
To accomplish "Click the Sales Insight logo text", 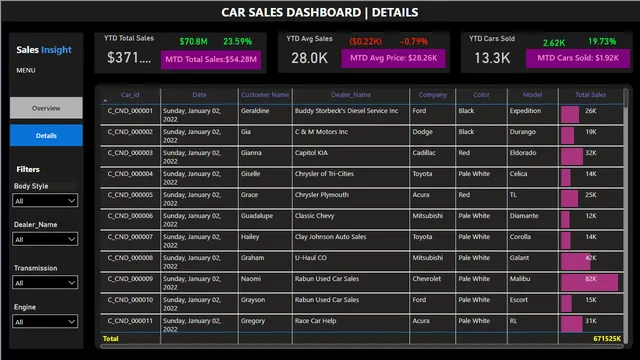I will [x=44, y=50].
